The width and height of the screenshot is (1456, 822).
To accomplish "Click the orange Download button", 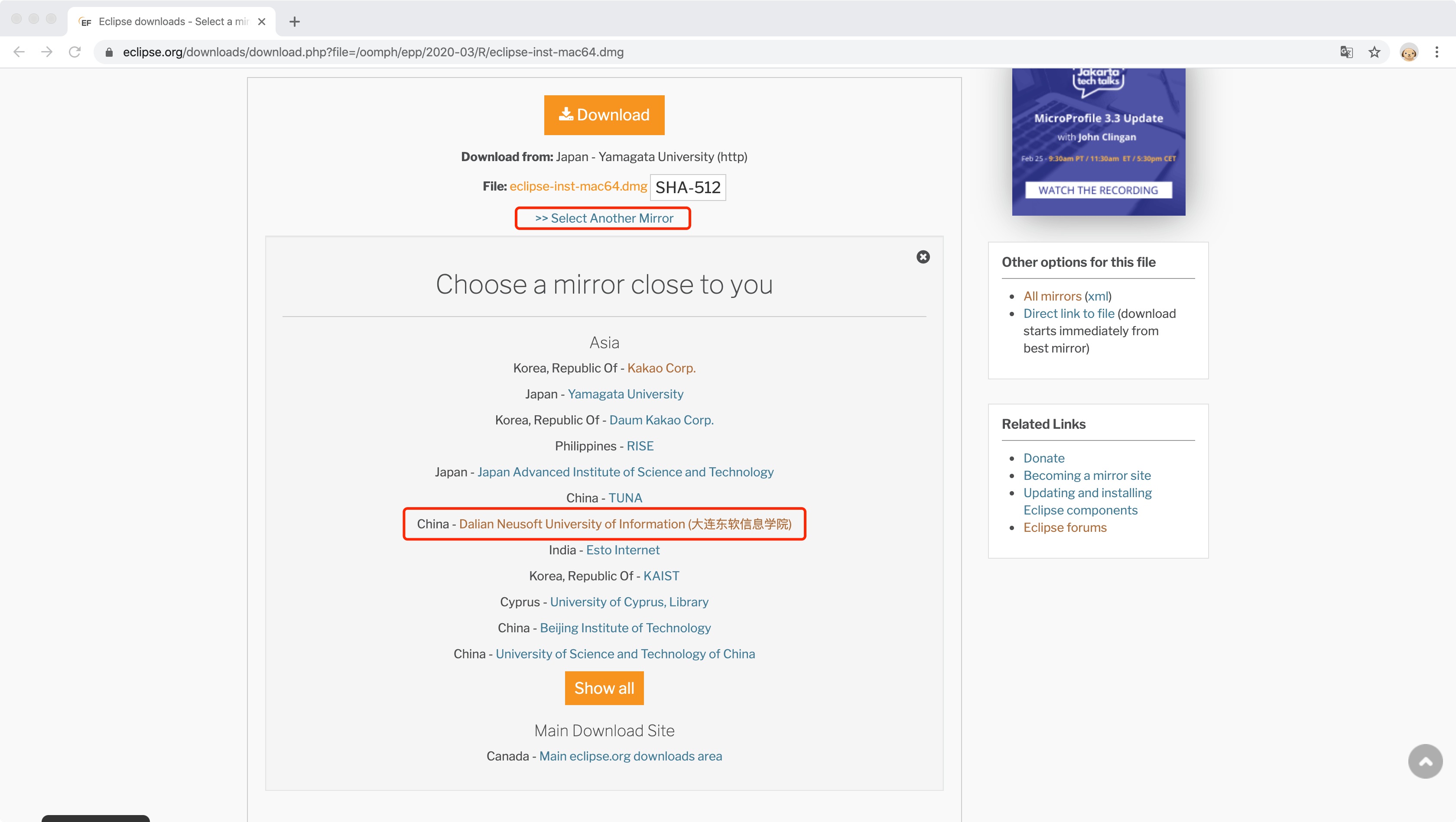I will point(604,115).
